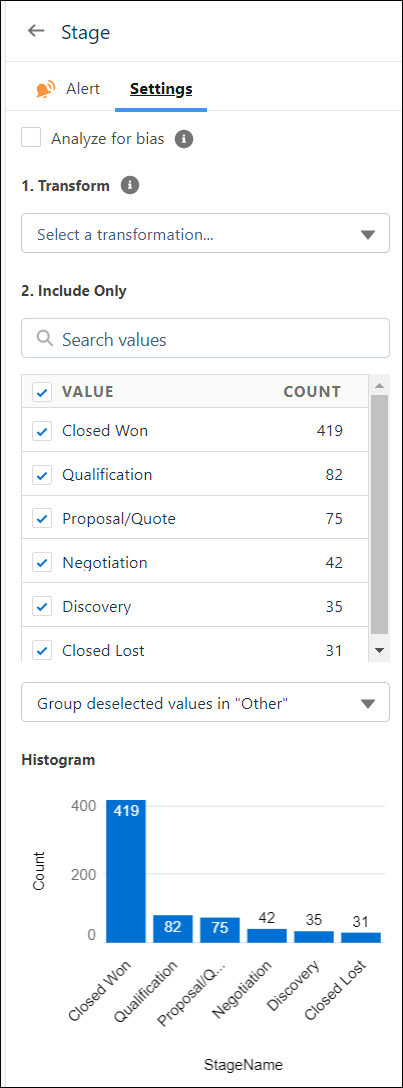Select the Settings tab
The height and width of the screenshot is (1088, 403).
pos(161,89)
